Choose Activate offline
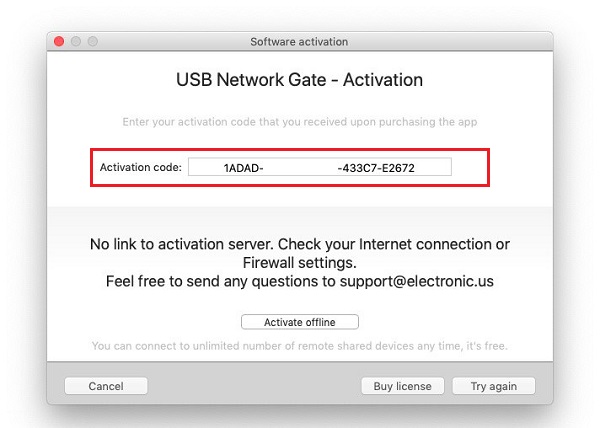 tap(300, 322)
